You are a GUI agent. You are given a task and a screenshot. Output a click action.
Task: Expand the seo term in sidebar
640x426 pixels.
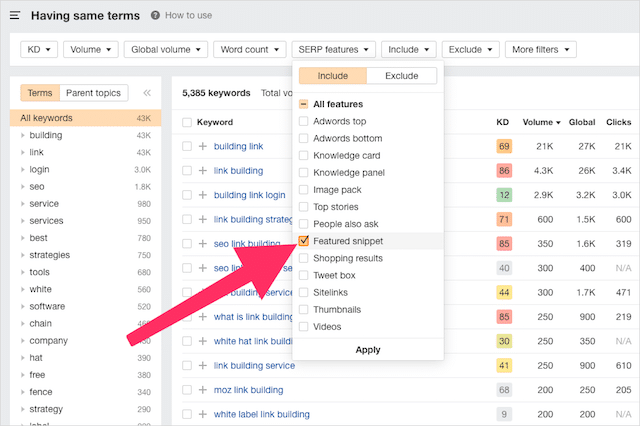point(23,186)
